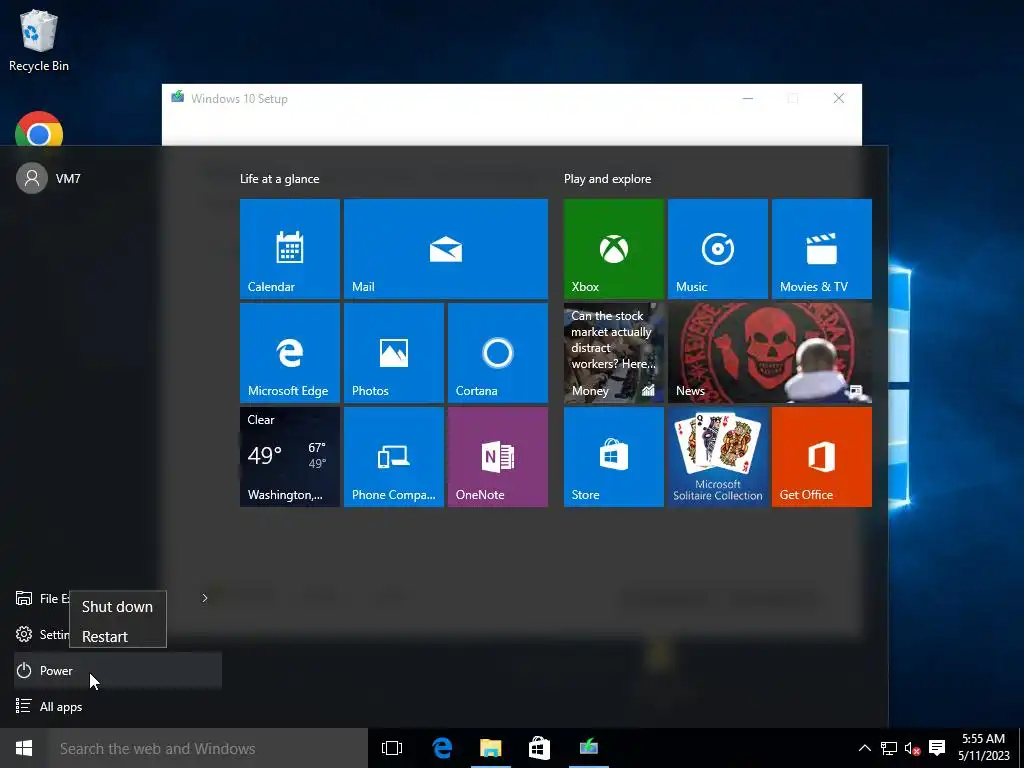Open the Get Office tile
The image size is (1024, 768).
pyautogui.click(x=822, y=456)
